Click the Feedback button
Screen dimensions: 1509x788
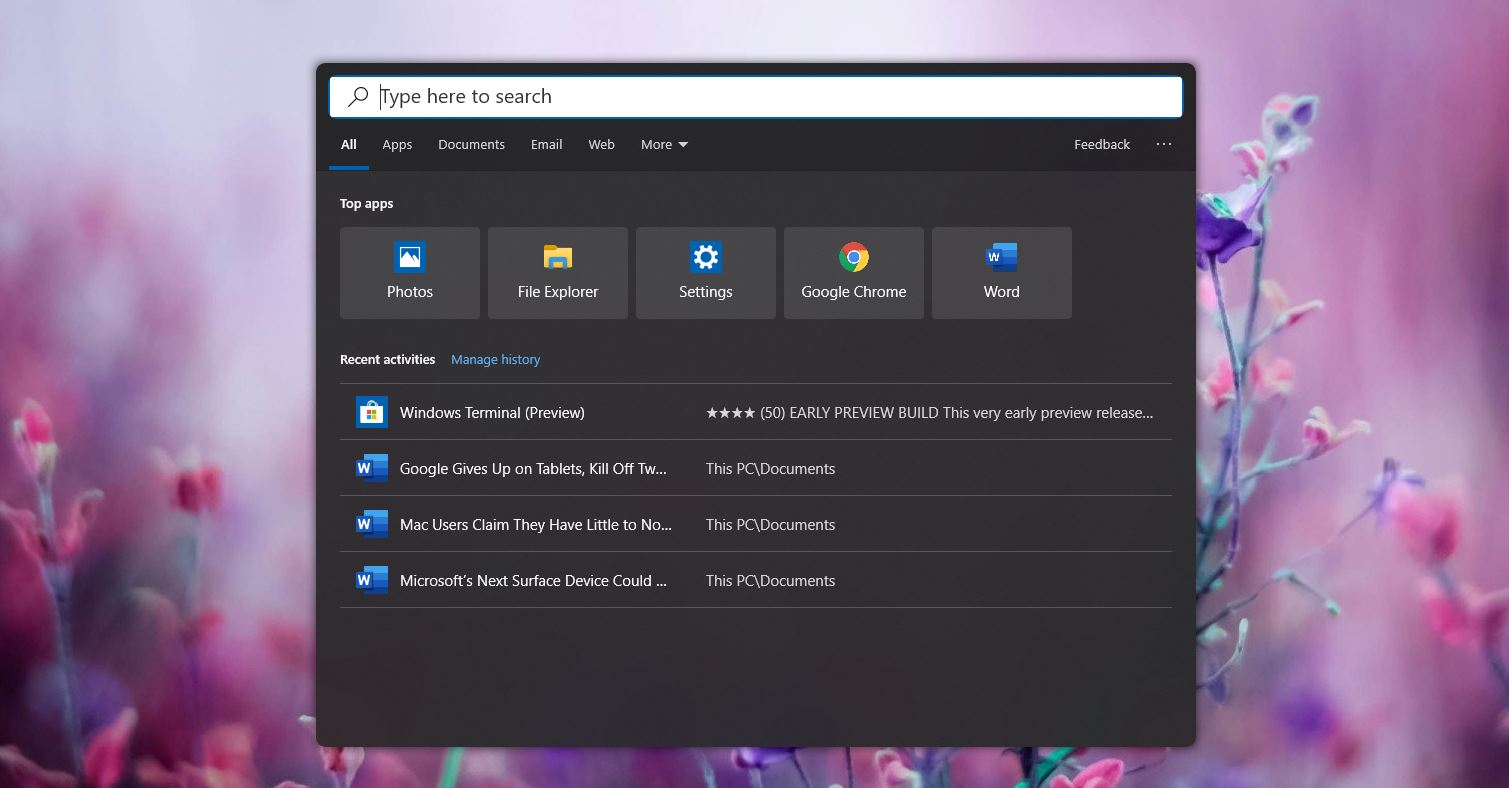1102,145
